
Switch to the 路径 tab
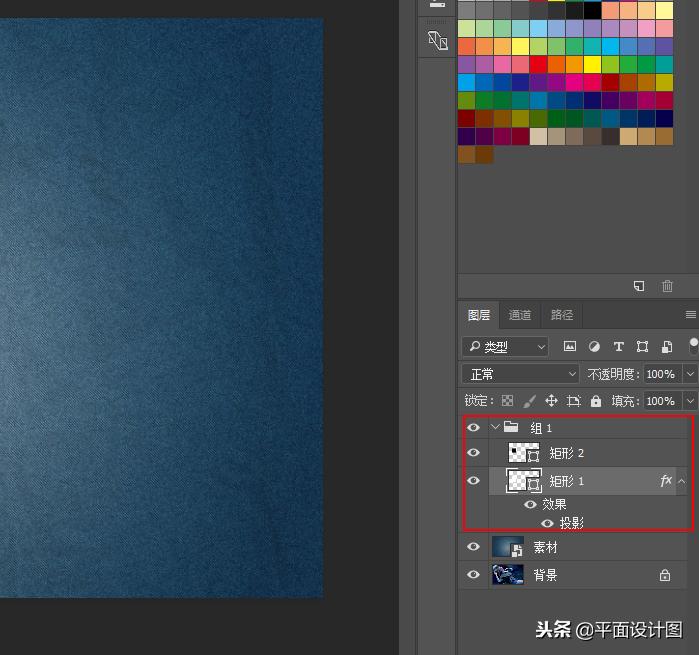click(x=562, y=315)
